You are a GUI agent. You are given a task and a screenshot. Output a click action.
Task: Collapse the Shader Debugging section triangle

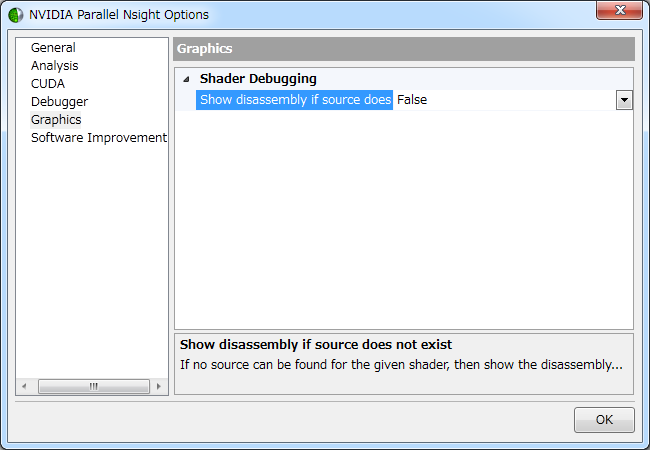coord(186,78)
